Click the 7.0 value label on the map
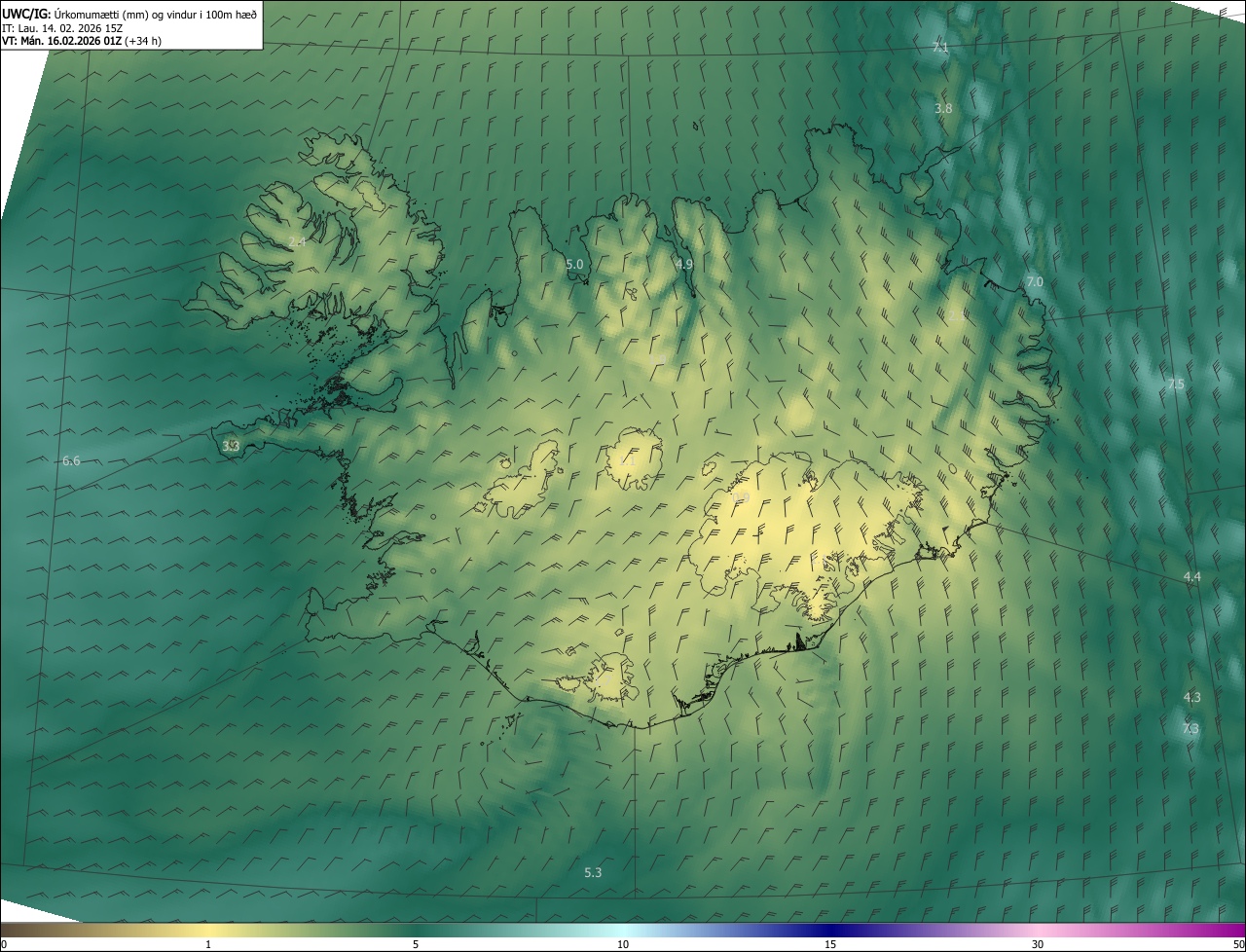The image size is (1246, 952). coord(1035,281)
